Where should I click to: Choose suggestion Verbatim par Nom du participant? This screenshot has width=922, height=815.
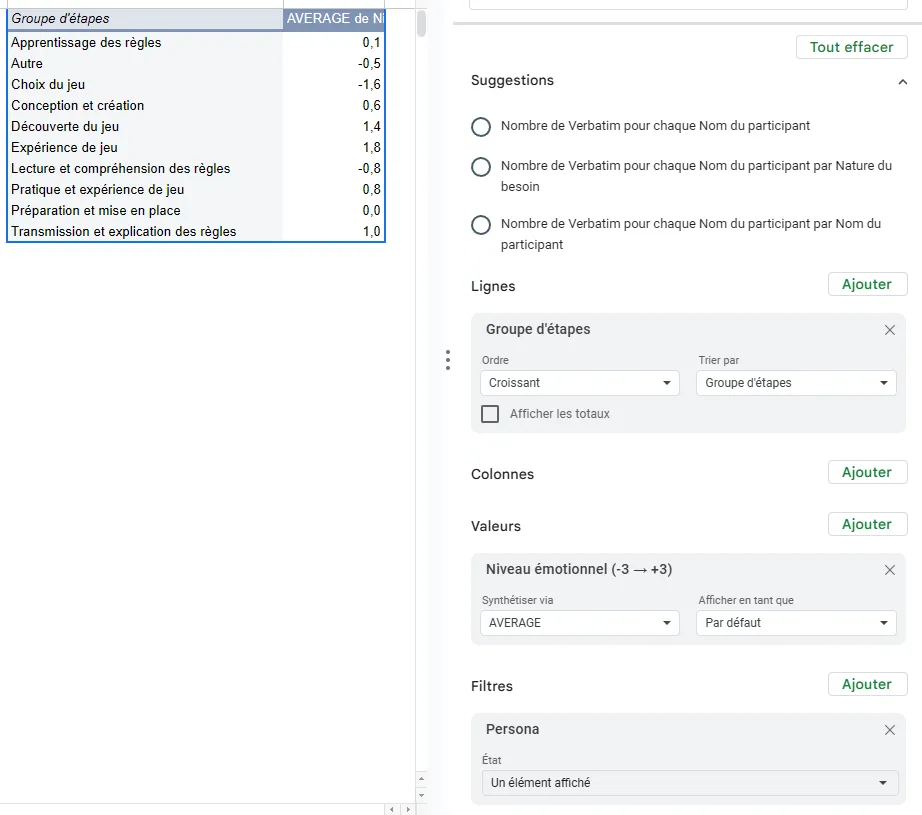(x=481, y=225)
